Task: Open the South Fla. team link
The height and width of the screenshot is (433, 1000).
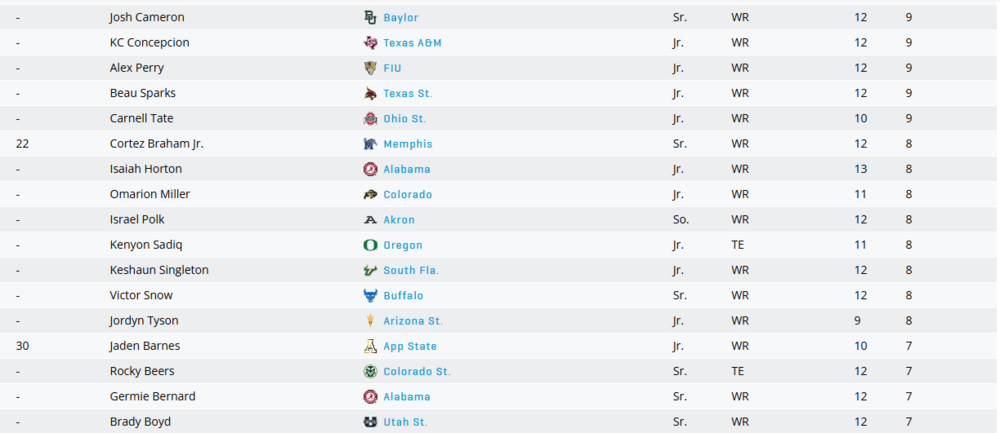Action: (x=411, y=270)
